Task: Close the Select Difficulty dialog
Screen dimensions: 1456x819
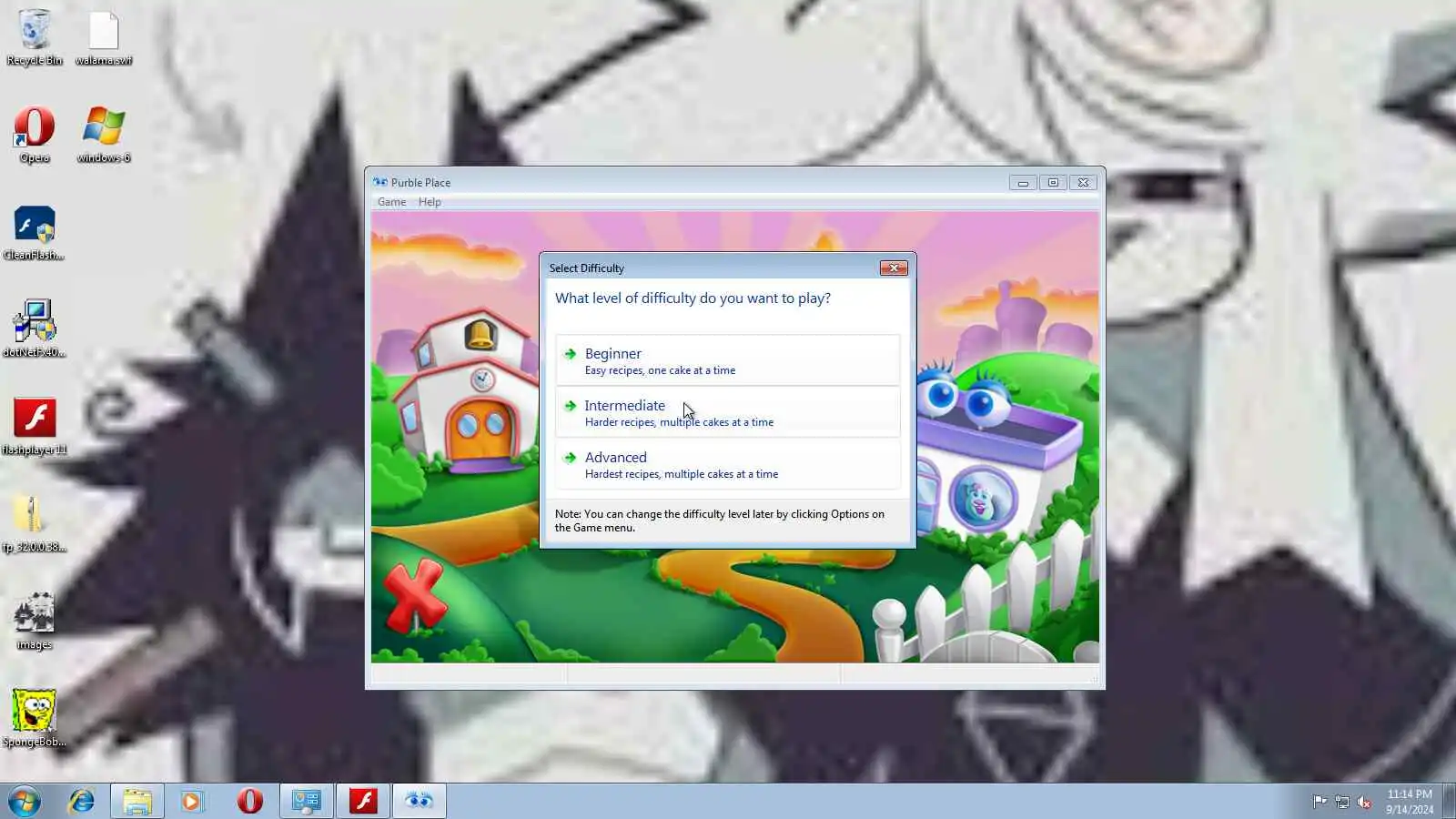Action: 894,268
